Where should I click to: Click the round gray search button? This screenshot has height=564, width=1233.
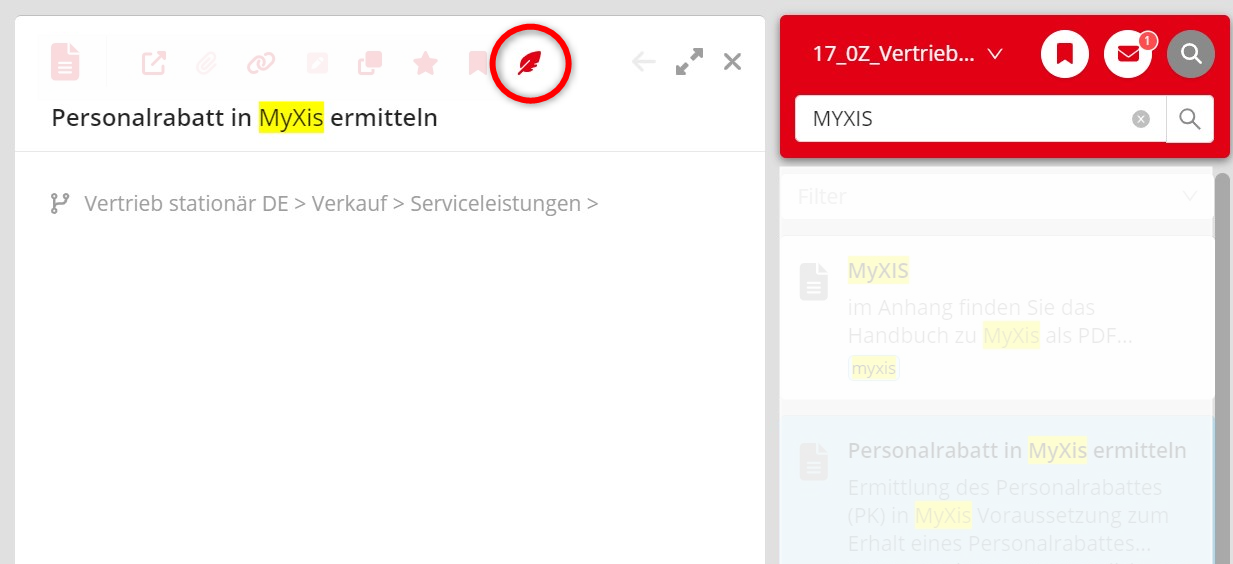tap(1191, 54)
